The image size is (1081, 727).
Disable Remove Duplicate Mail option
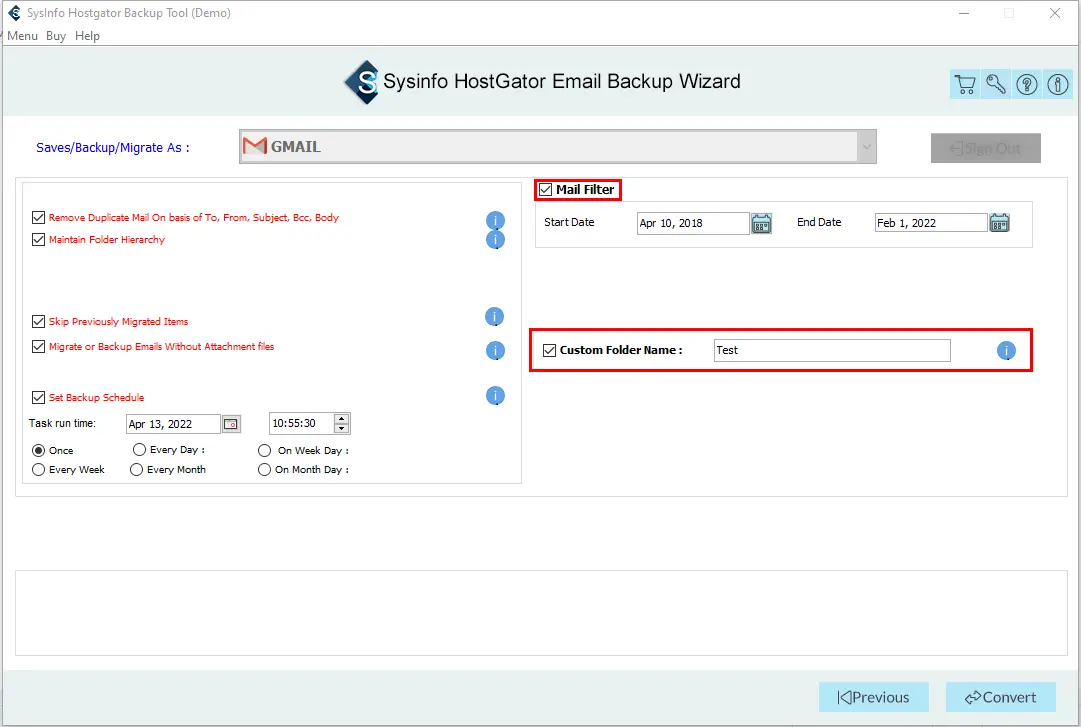click(39, 218)
